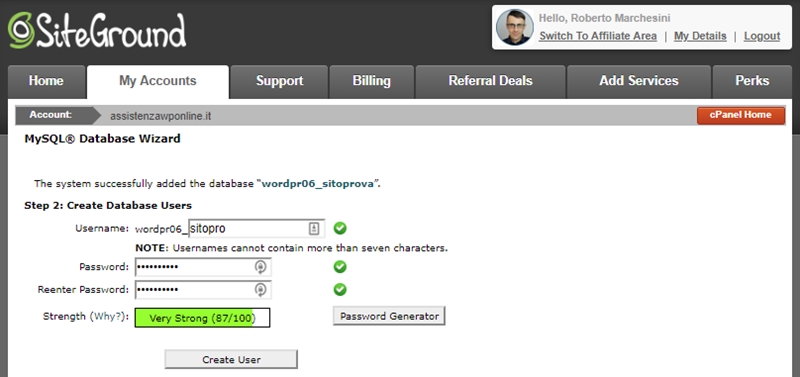Click the Hello, Roberto Marchesini greeting

click(x=605, y=18)
